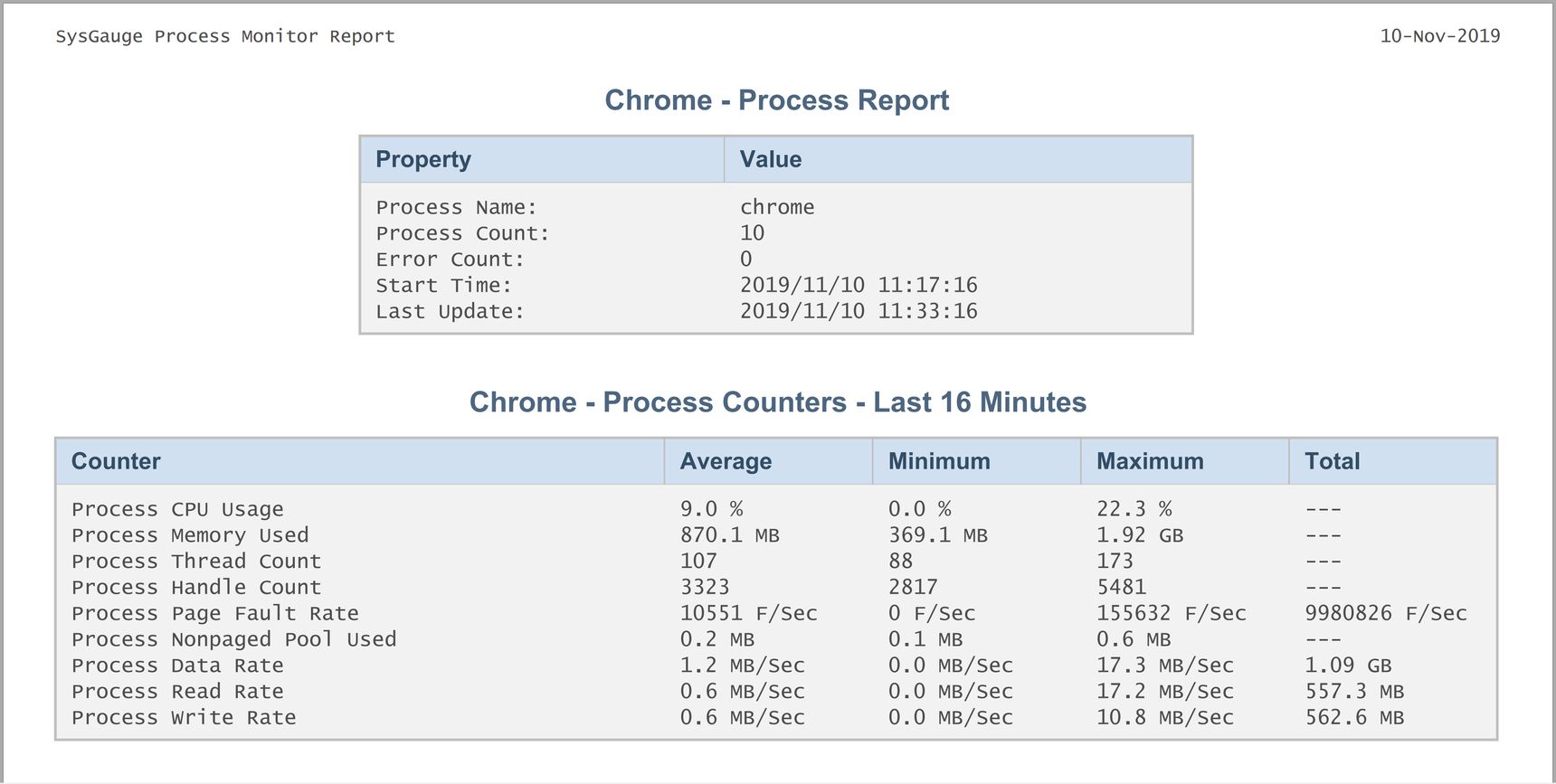Click the Process Nonpaged Pool Used label
The image size is (1556, 784).
tap(233, 639)
